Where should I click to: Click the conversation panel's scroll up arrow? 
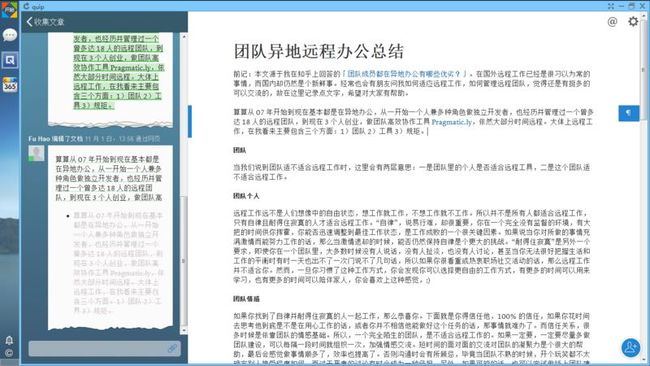pyautogui.click(x=184, y=37)
